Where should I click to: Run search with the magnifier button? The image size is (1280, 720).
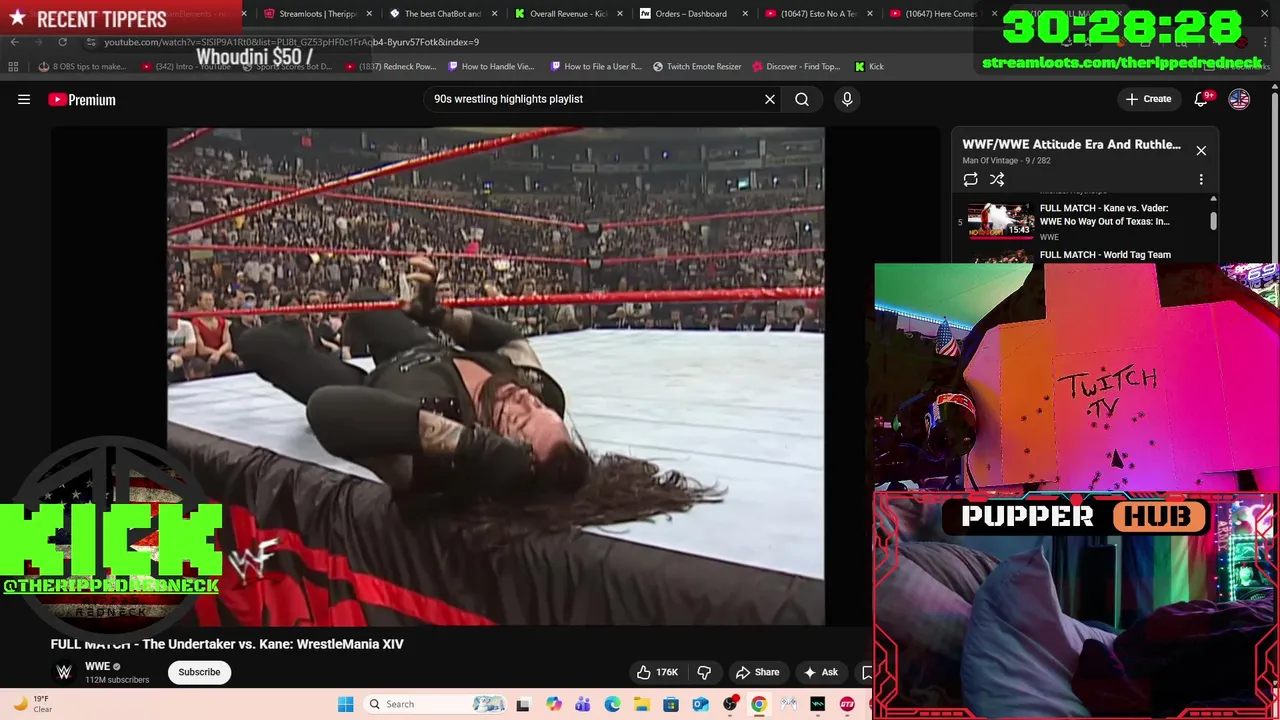tap(802, 99)
